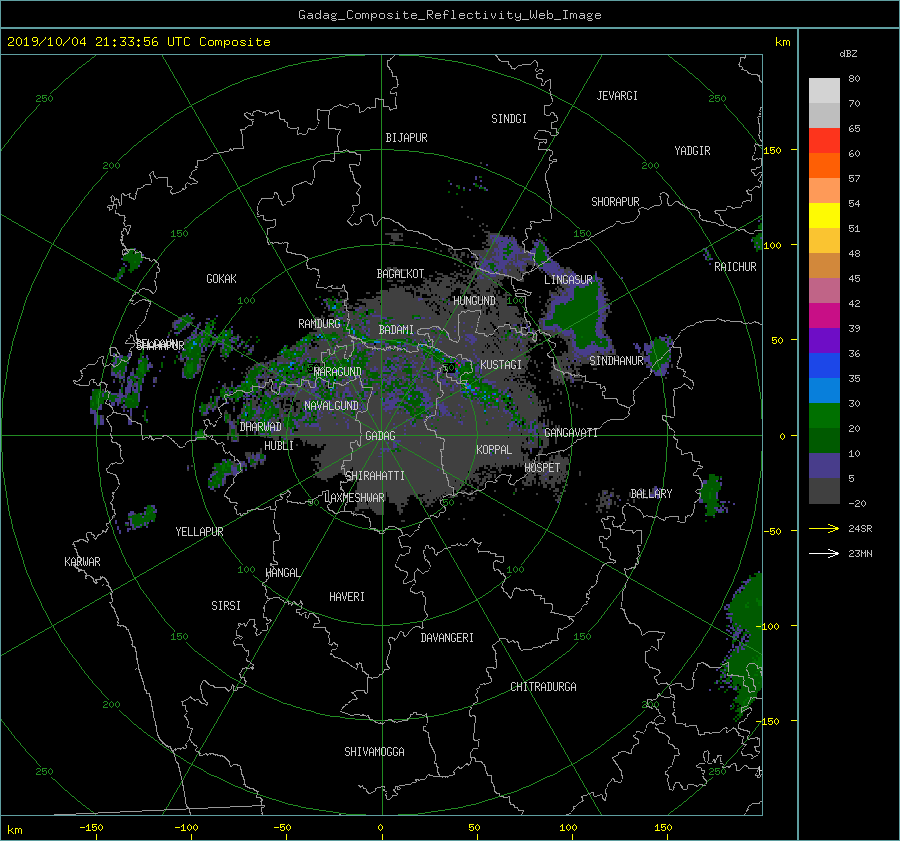Click the RAMDURG city label
This screenshot has height=841, width=900.
[319, 324]
